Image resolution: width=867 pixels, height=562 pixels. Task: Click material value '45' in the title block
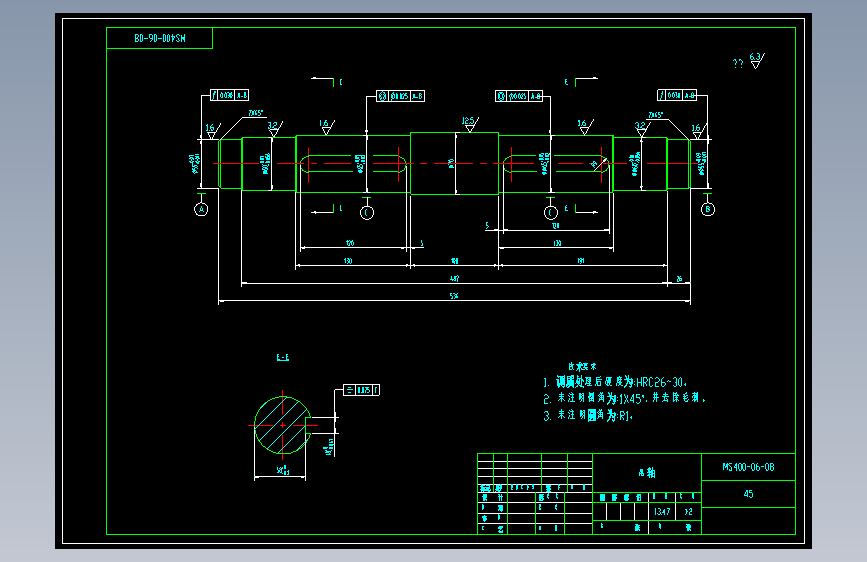[x=748, y=494]
